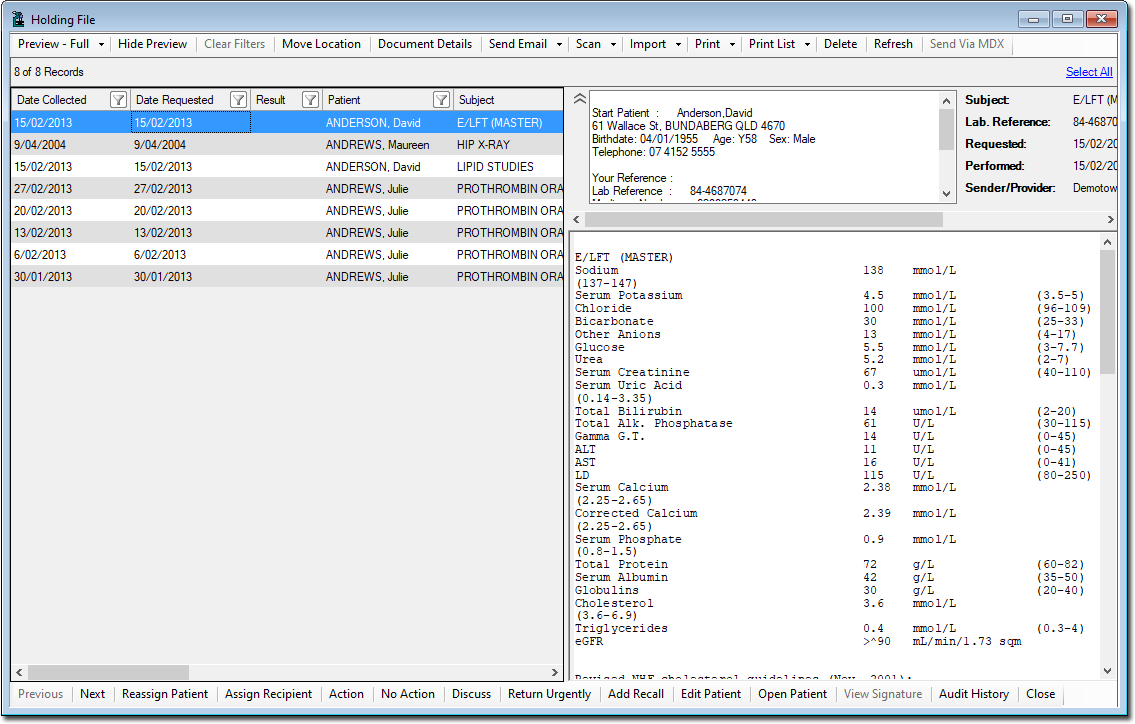Click Hide Preview in the toolbar
This screenshot has height=724, width=1135.
pyautogui.click(x=152, y=44)
